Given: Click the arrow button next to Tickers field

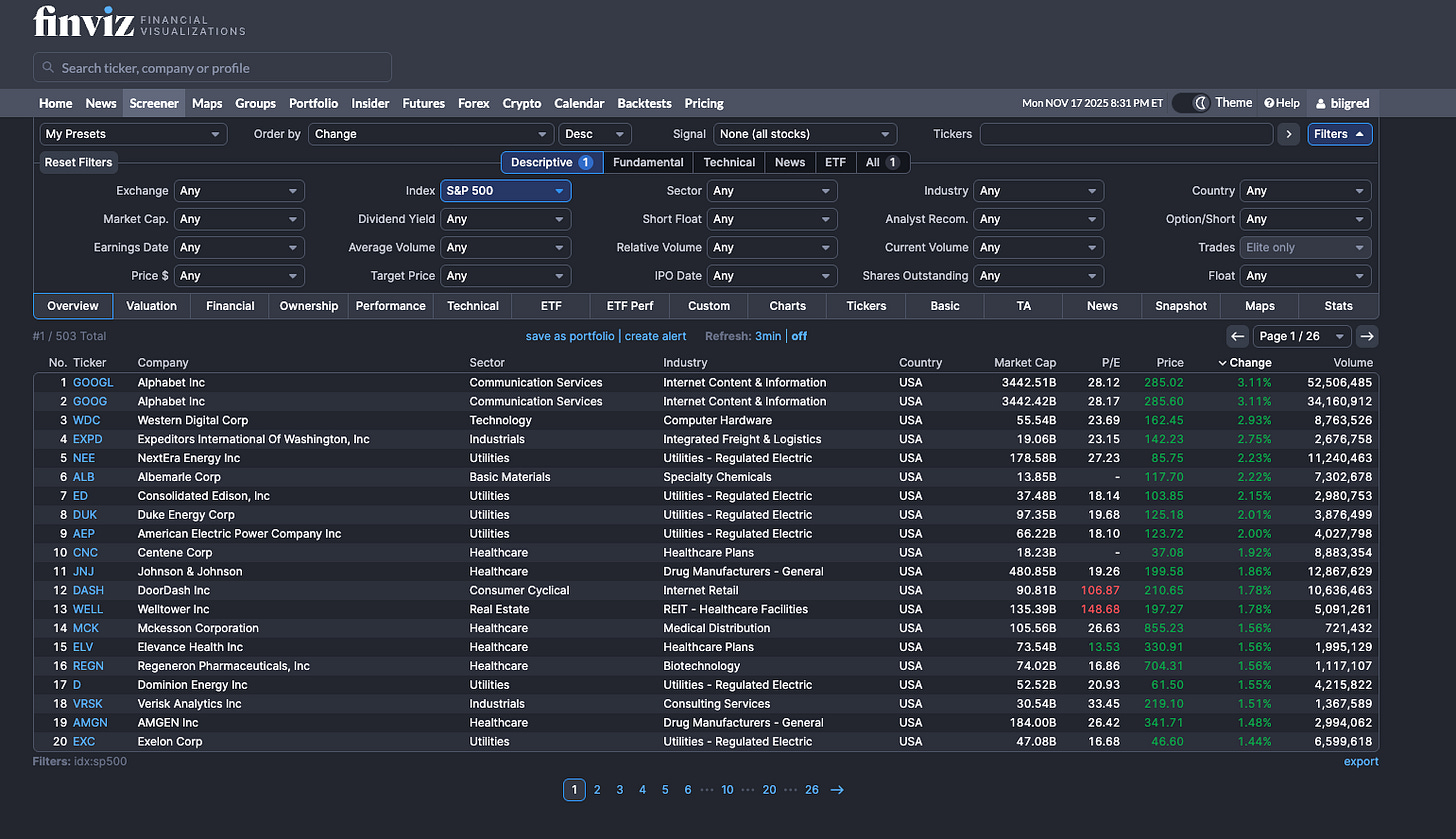Looking at the screenshot, I should pyautogui.click(x=1289, y=134).
